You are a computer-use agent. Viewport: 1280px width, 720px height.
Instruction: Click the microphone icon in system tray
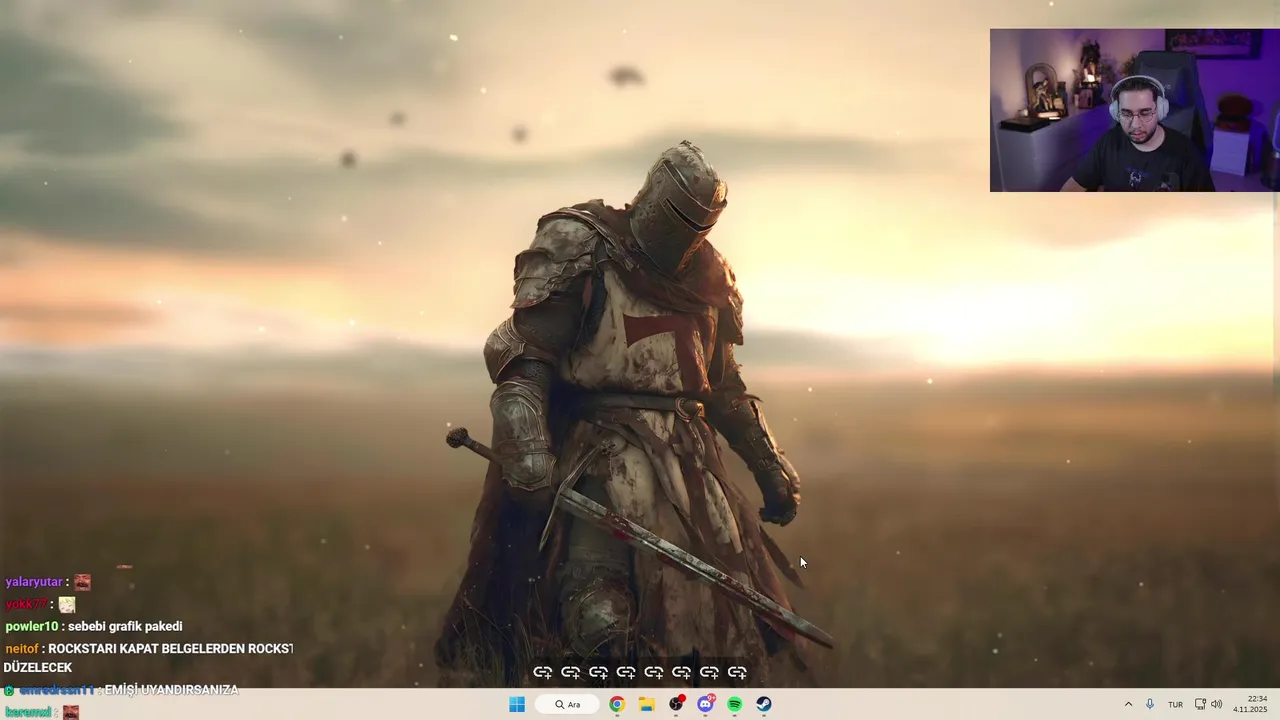pos(1150,704)
